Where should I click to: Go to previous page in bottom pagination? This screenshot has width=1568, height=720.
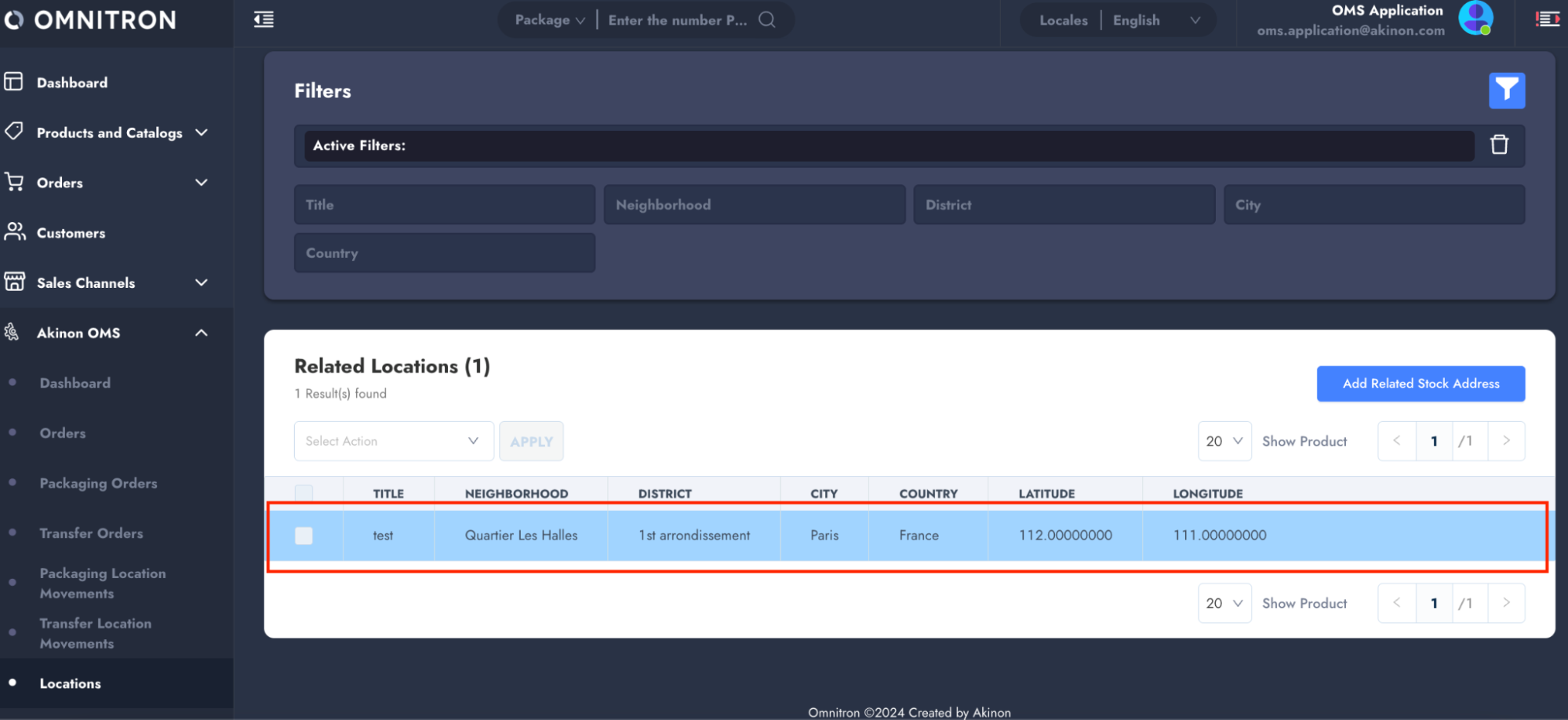tap(1396, 603)
